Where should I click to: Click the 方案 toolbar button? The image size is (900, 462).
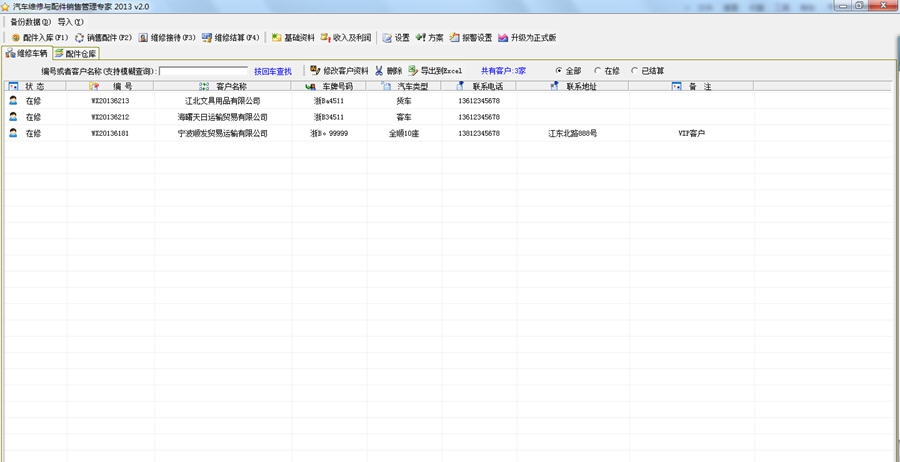tap(429, 38)
